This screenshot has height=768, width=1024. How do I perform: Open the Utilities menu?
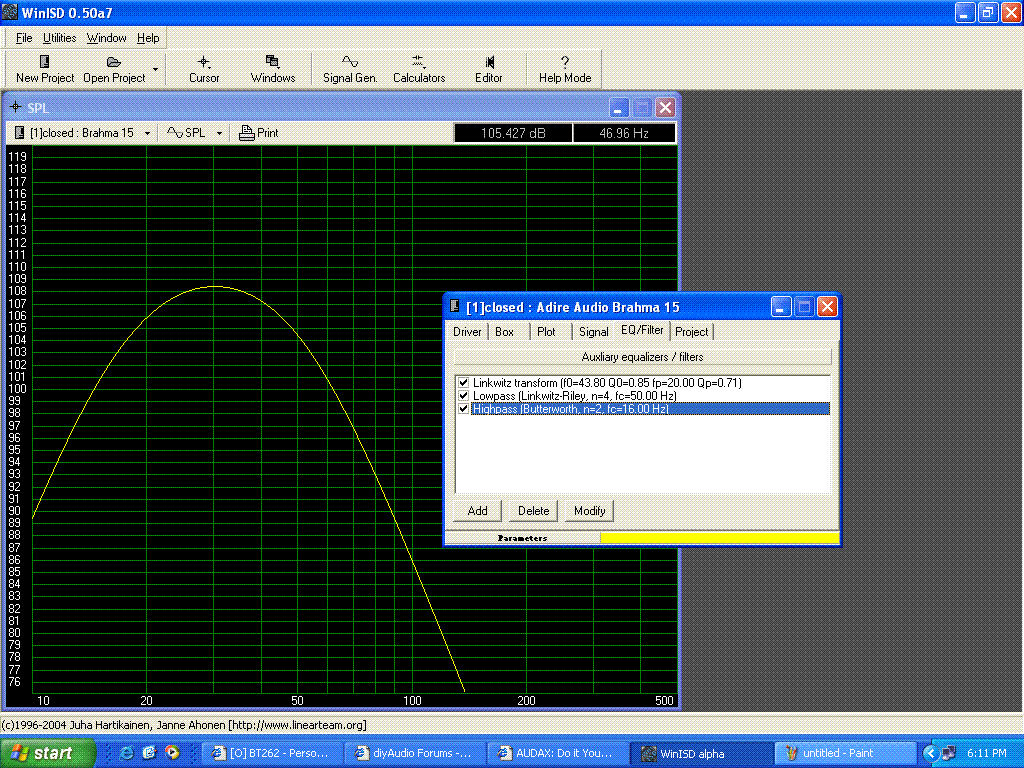click(x=59, y=38)
